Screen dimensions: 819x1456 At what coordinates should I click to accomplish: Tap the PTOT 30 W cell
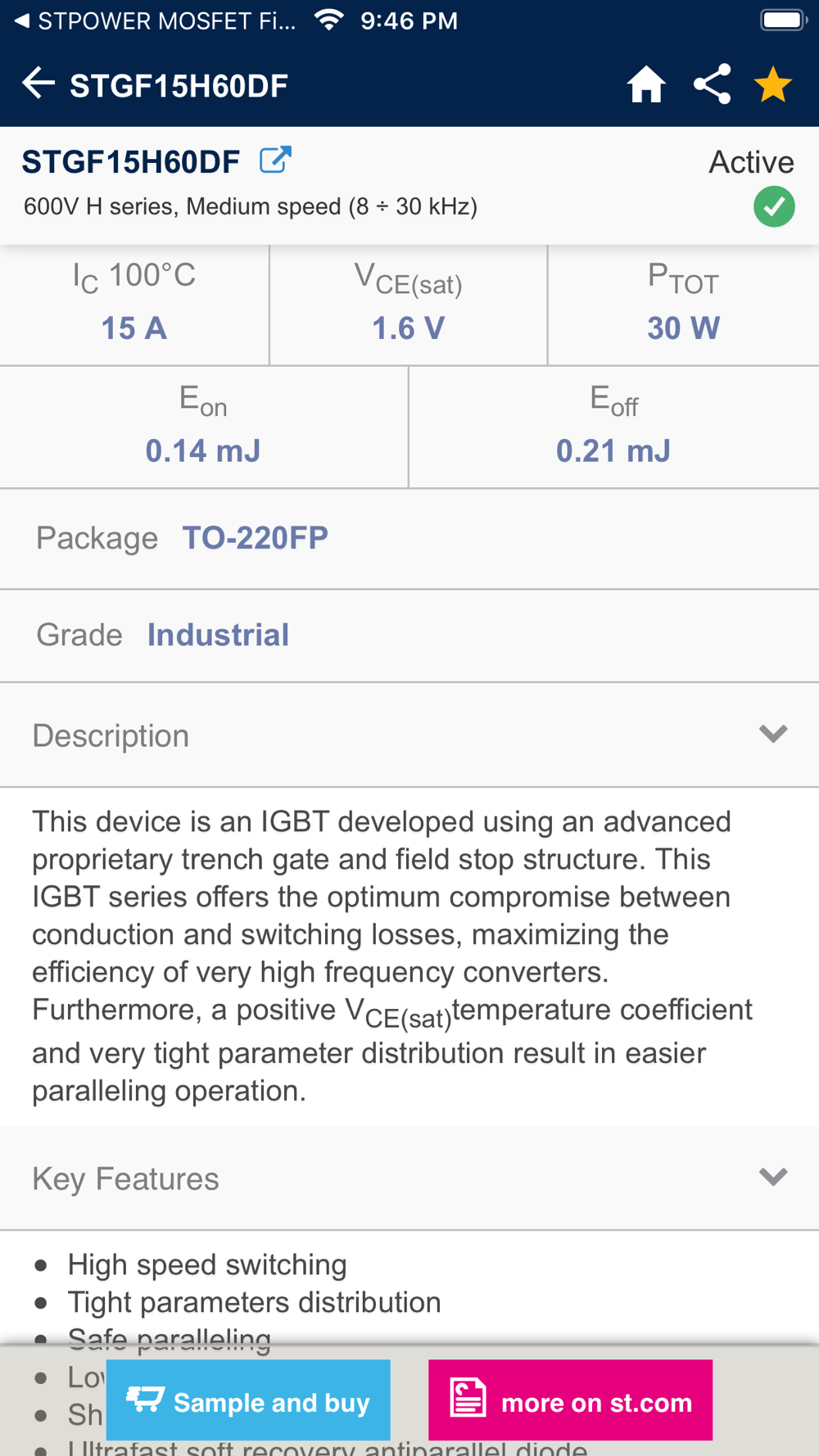pyautogui.click(x=683, y=305)
